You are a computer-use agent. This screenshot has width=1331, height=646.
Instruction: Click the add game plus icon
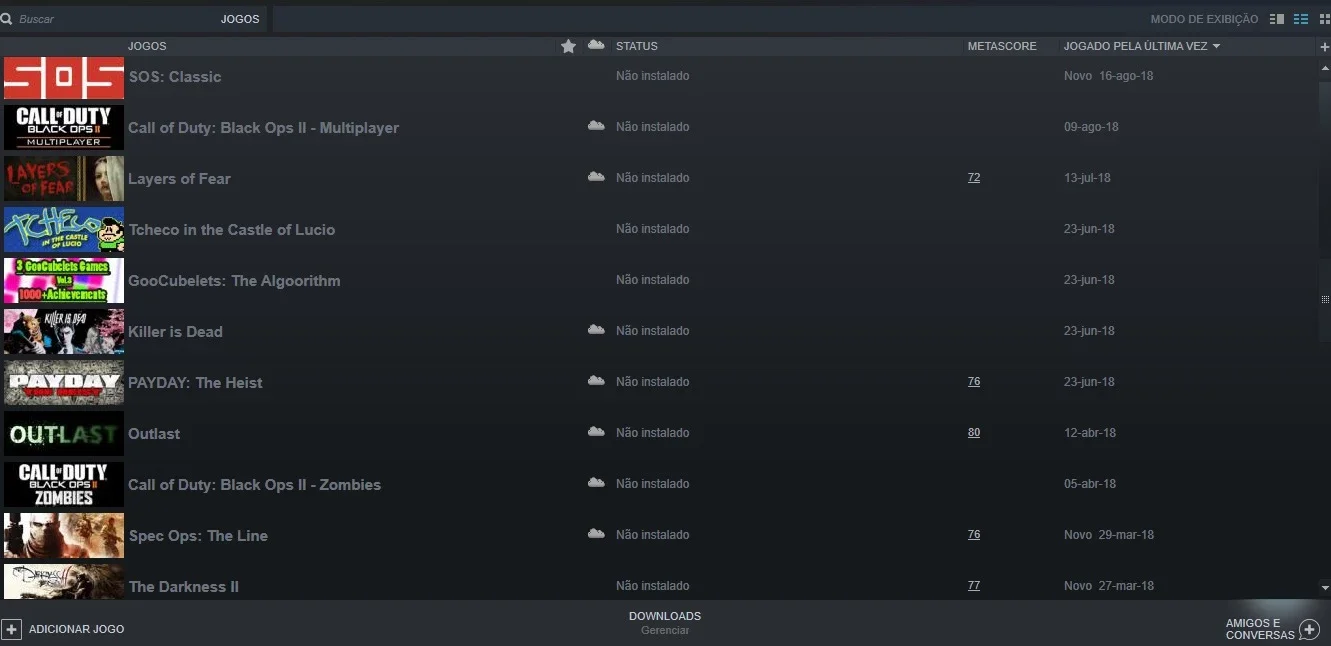coord(11,629)
